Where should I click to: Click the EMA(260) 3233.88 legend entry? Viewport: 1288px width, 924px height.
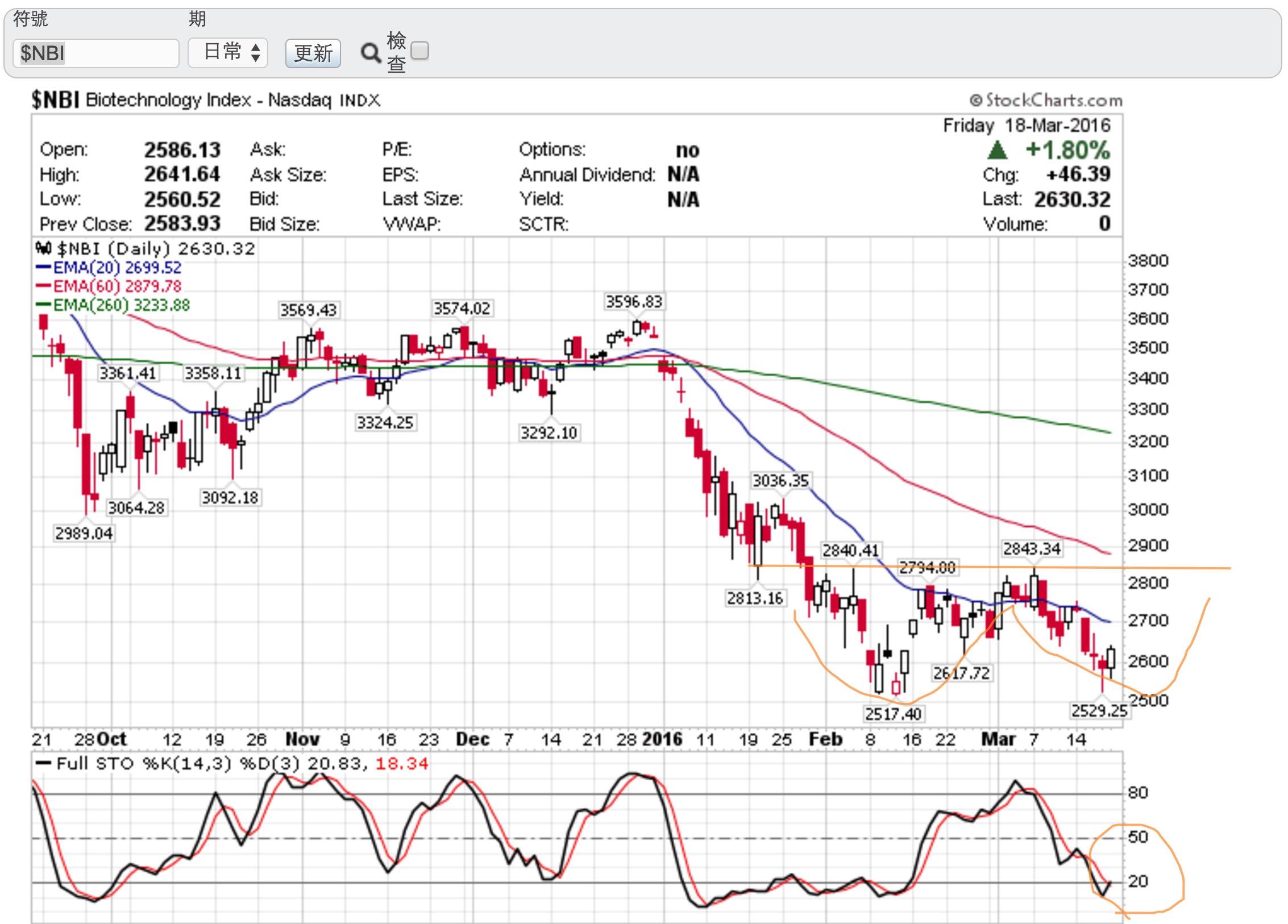click(x=113, y=305)
